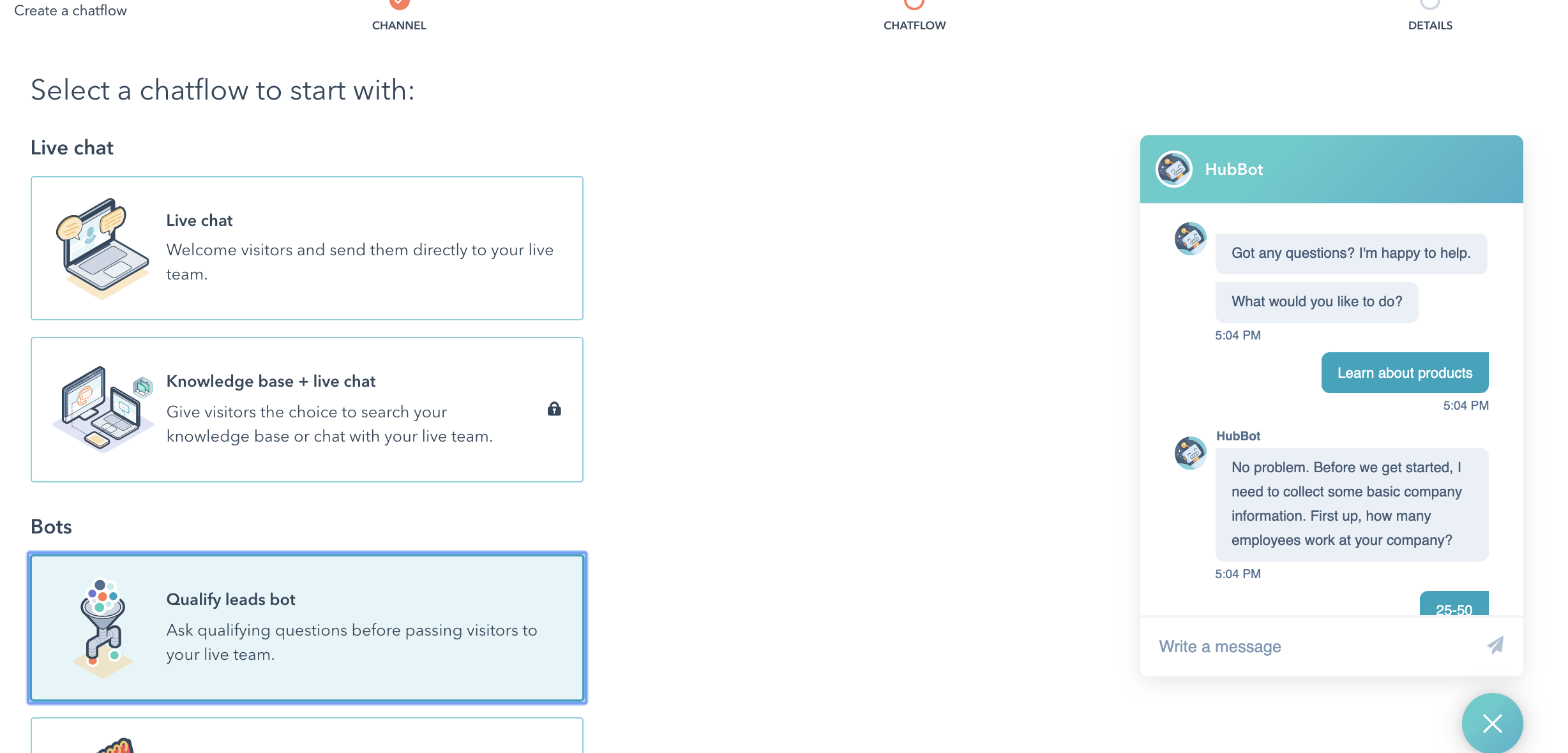The image size is (1568, 753).
Task: Click 'What would you like to do?' message
Action: [1316, 302]
